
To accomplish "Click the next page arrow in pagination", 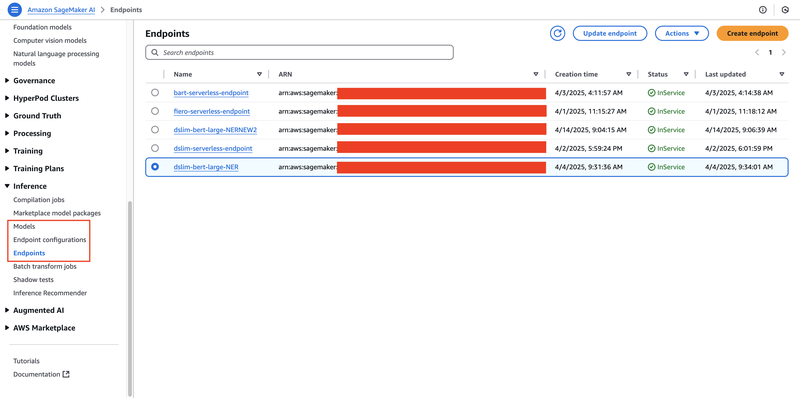I will [784, 52].
